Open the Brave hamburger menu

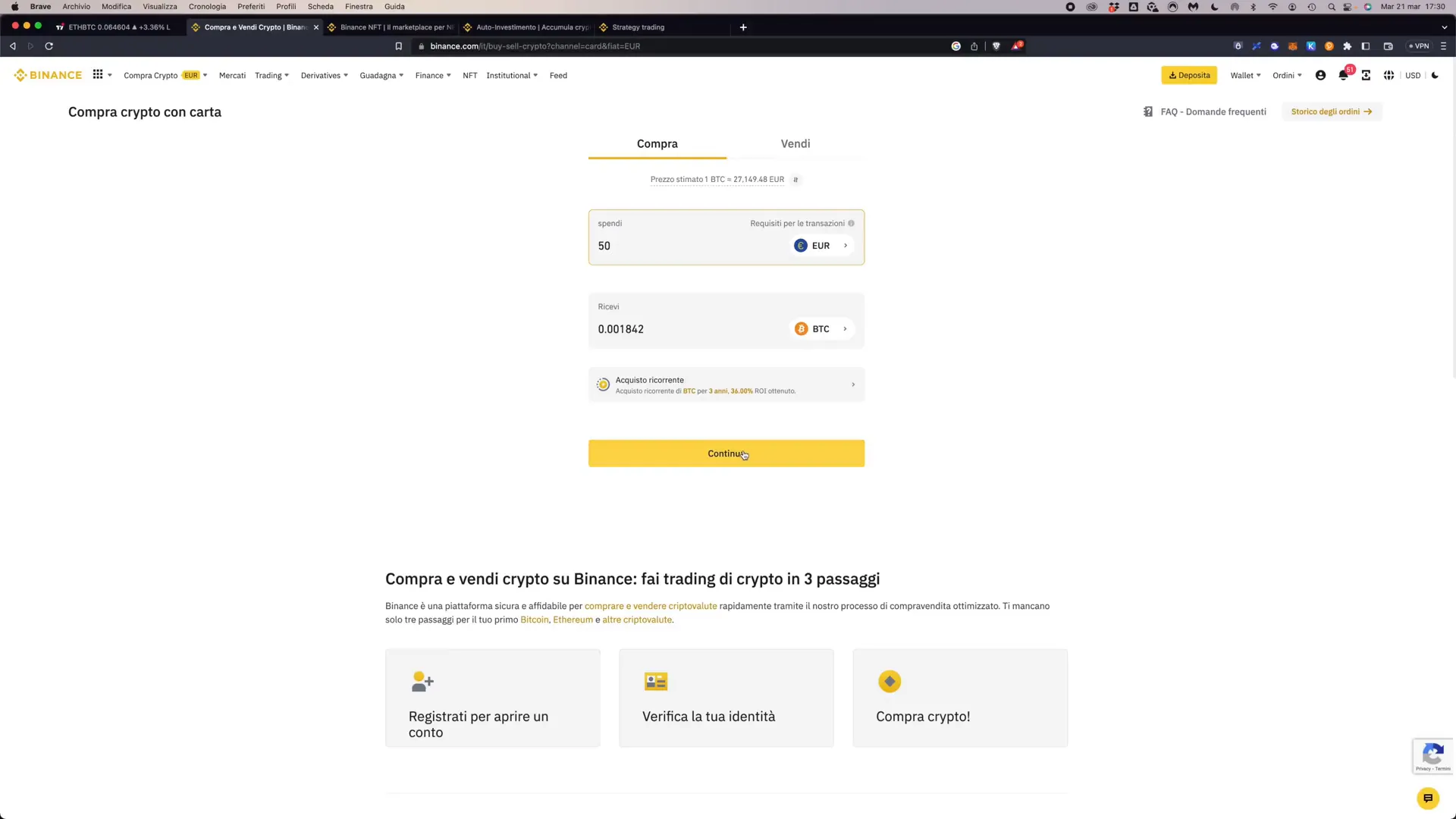pos(1443,46)
